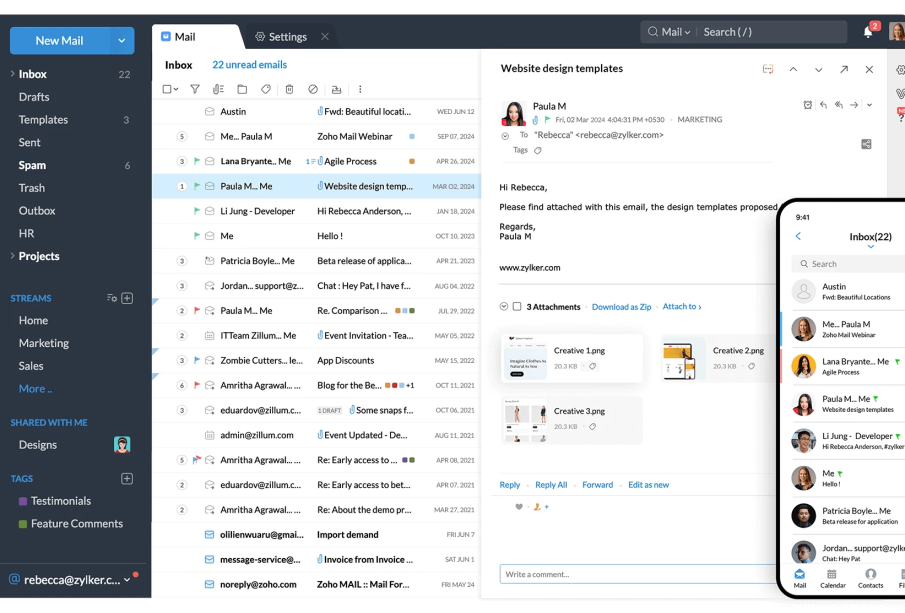This screenshot has height=613, width=905.
Task: Click the Write a comment input field
Action: (638, 574)
